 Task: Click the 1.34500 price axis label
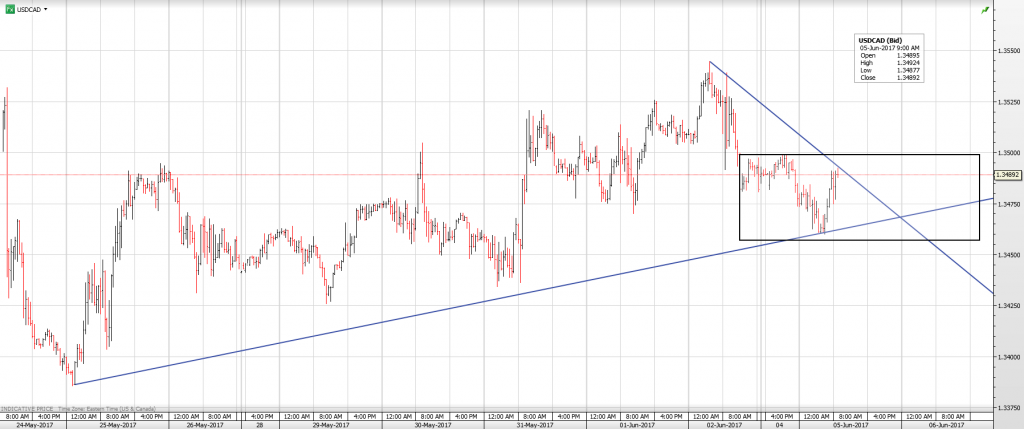click(x=1008, y=255)
